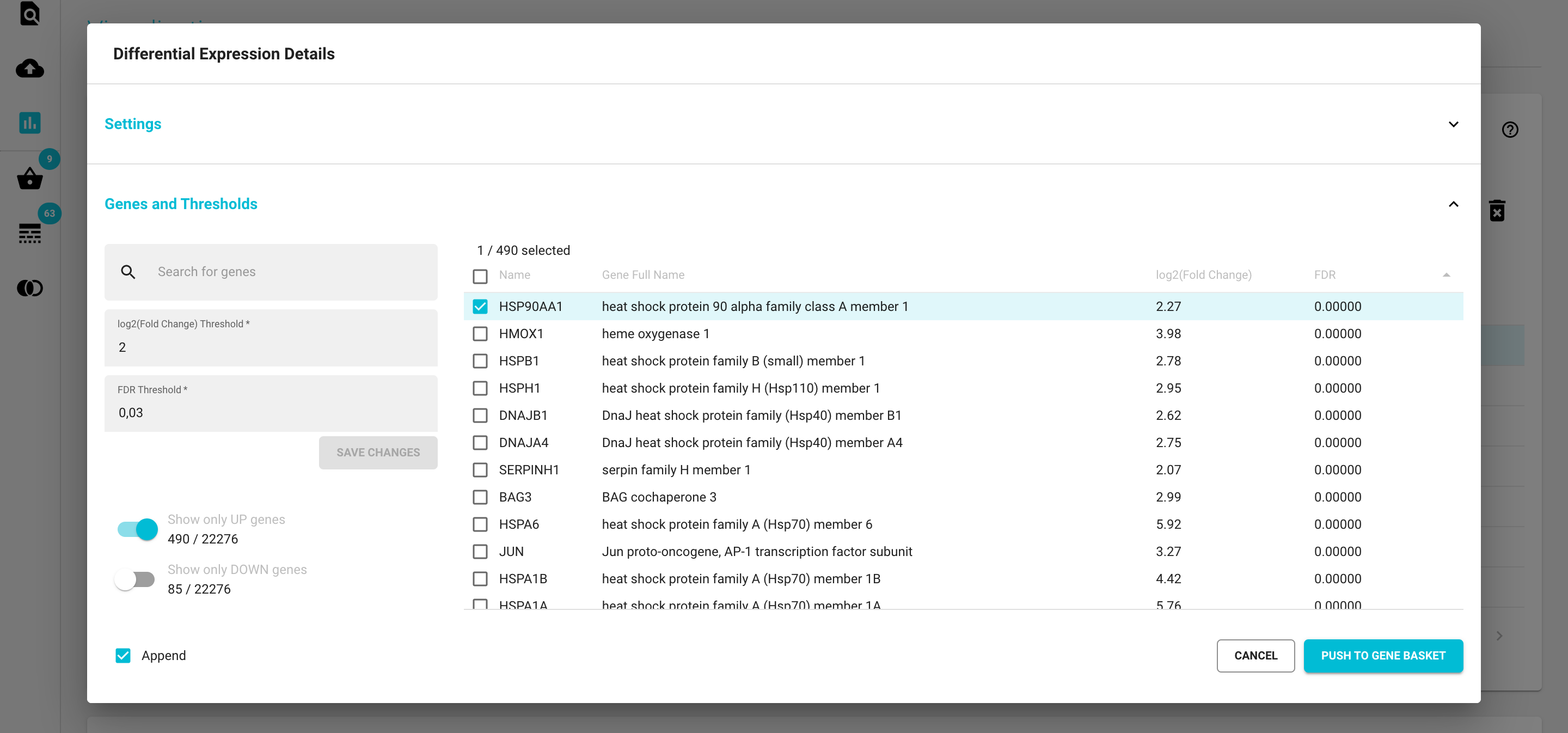Check the HMOX1 gene checkbox
The width and height of the screenshot is (1568, 733).
(480, 334)
